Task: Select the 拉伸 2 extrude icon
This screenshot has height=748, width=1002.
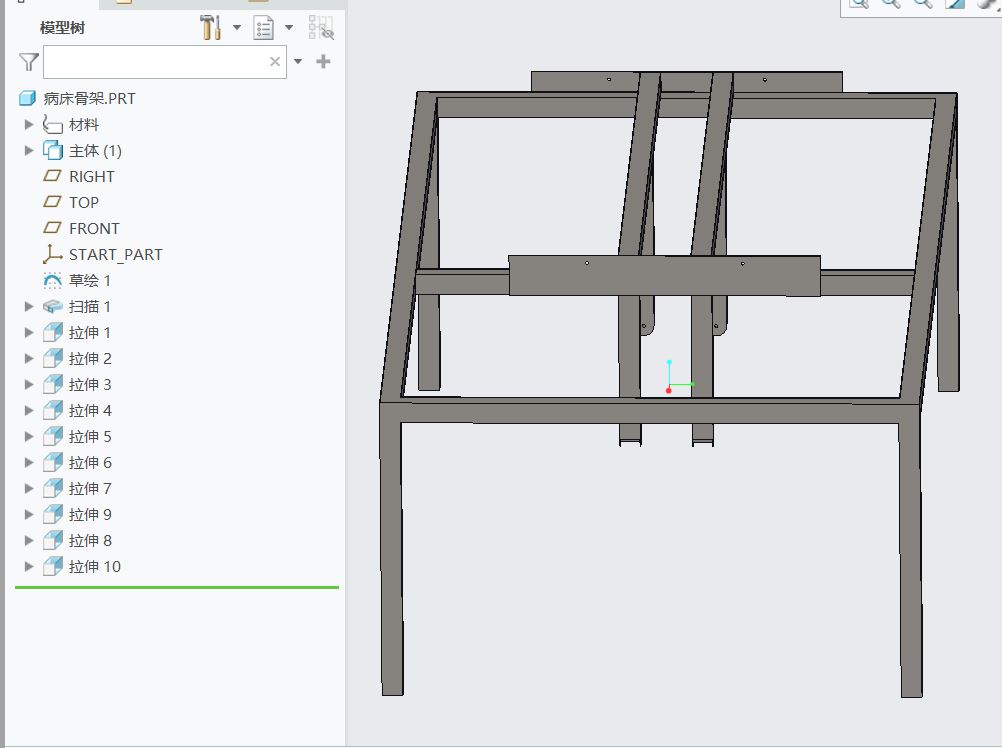Action: [x=53, y=358]
